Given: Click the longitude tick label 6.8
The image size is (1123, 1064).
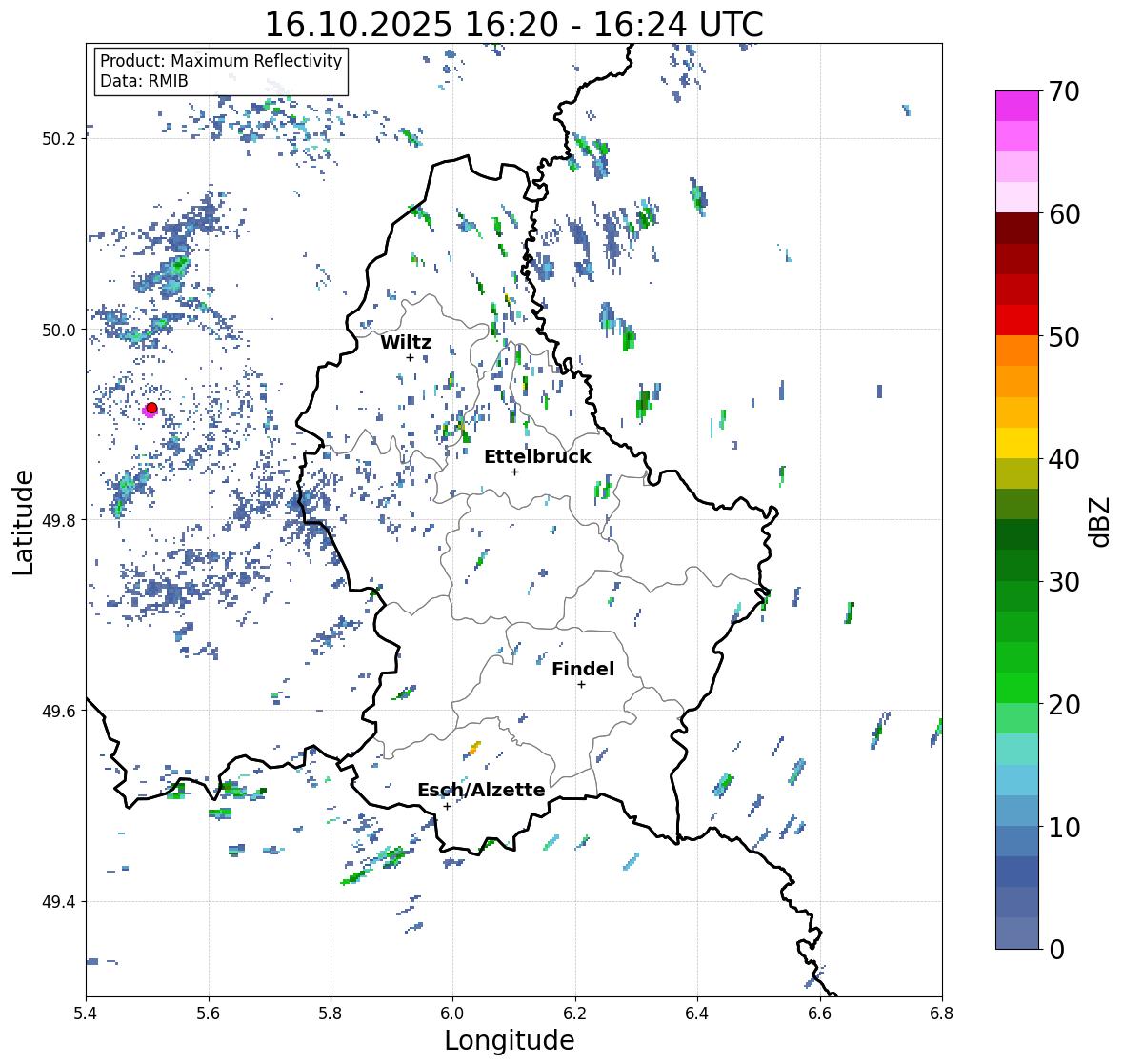Looking at the screenshot, I should [942, 1014].
